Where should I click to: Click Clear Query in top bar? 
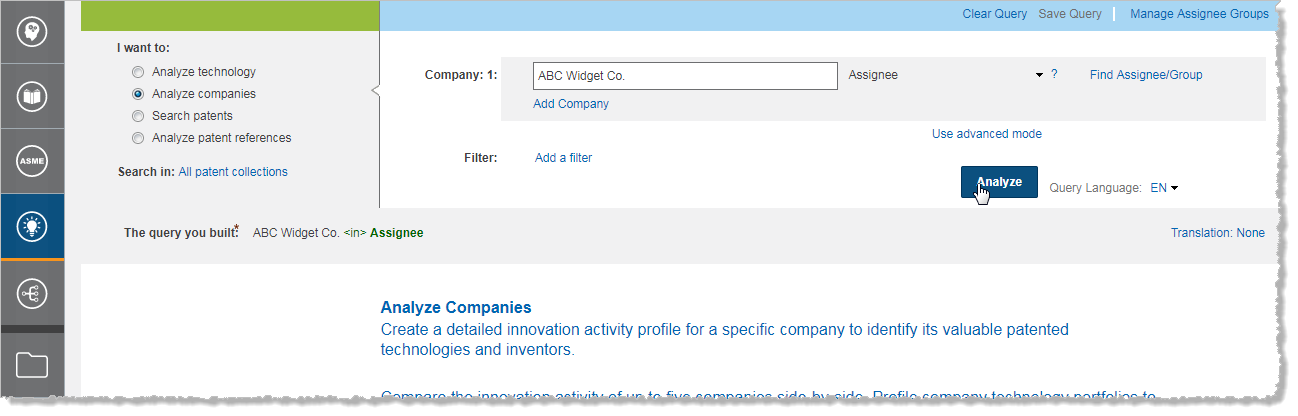pyautogui.click(x=994, y=14)
